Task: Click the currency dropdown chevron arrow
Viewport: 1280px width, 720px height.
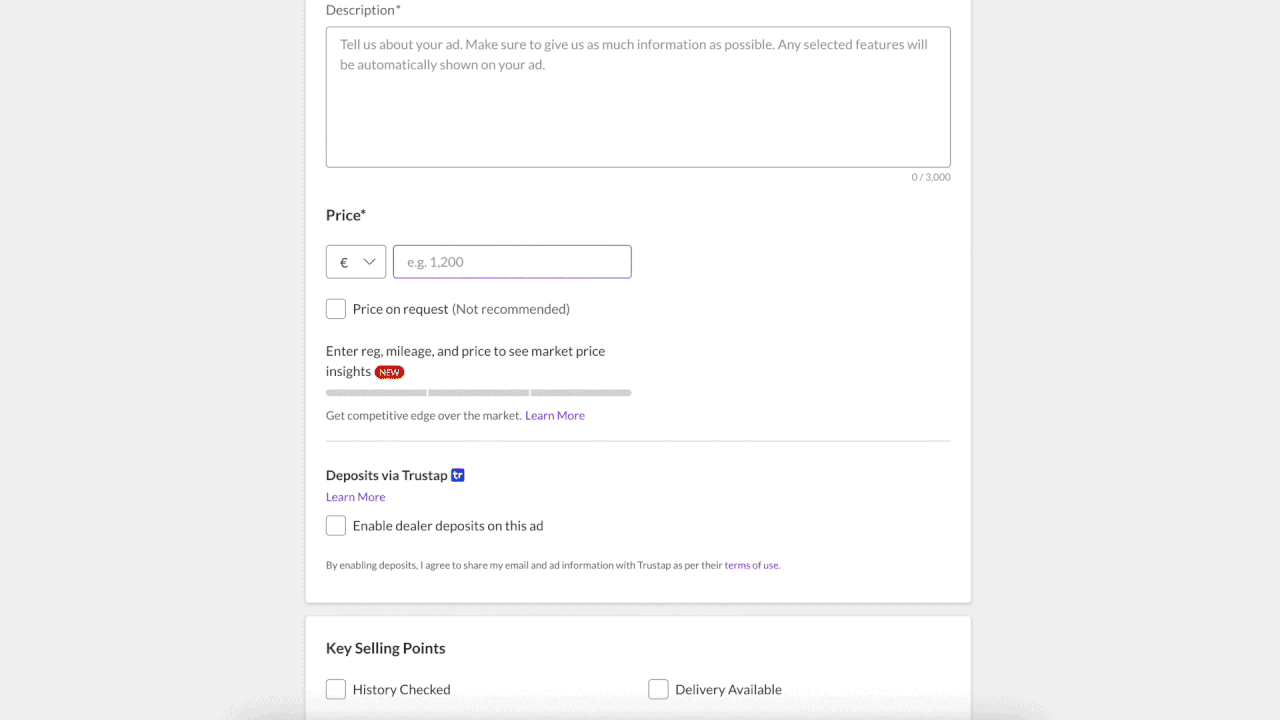Action: pos(369,262)
